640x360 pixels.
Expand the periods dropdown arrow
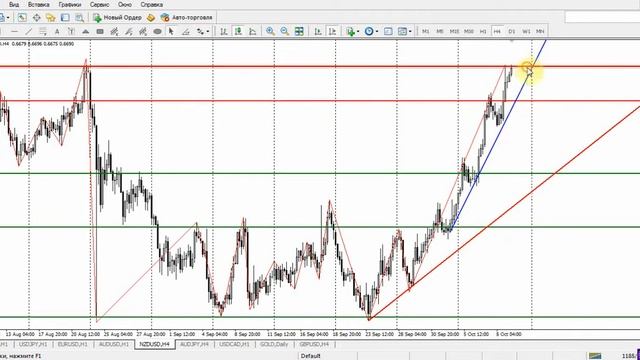pyautogui.click(x=377, y=31)
